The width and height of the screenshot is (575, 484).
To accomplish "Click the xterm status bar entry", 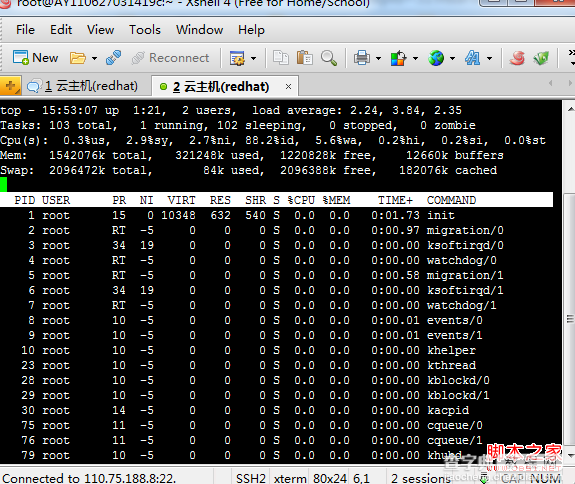I will pyautogui.click(x=290, y=478).
